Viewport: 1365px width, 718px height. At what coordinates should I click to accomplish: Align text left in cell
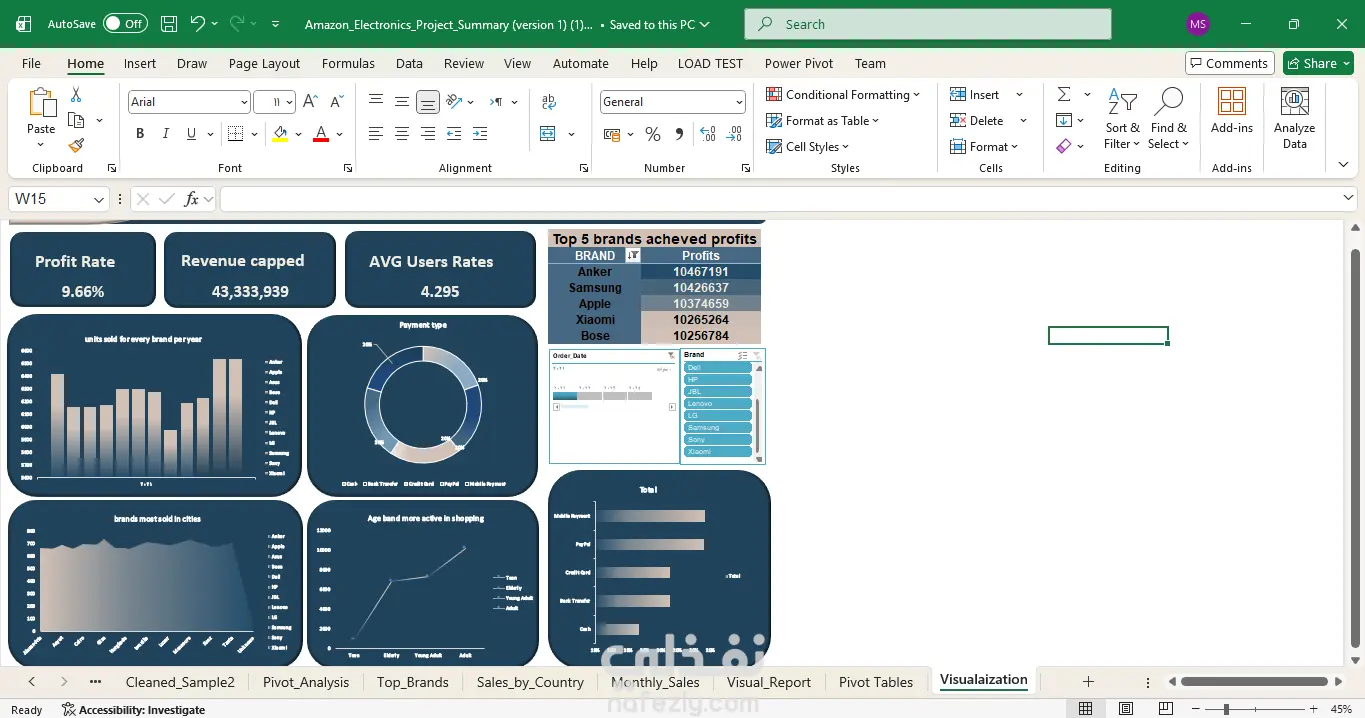click(376, 134)
